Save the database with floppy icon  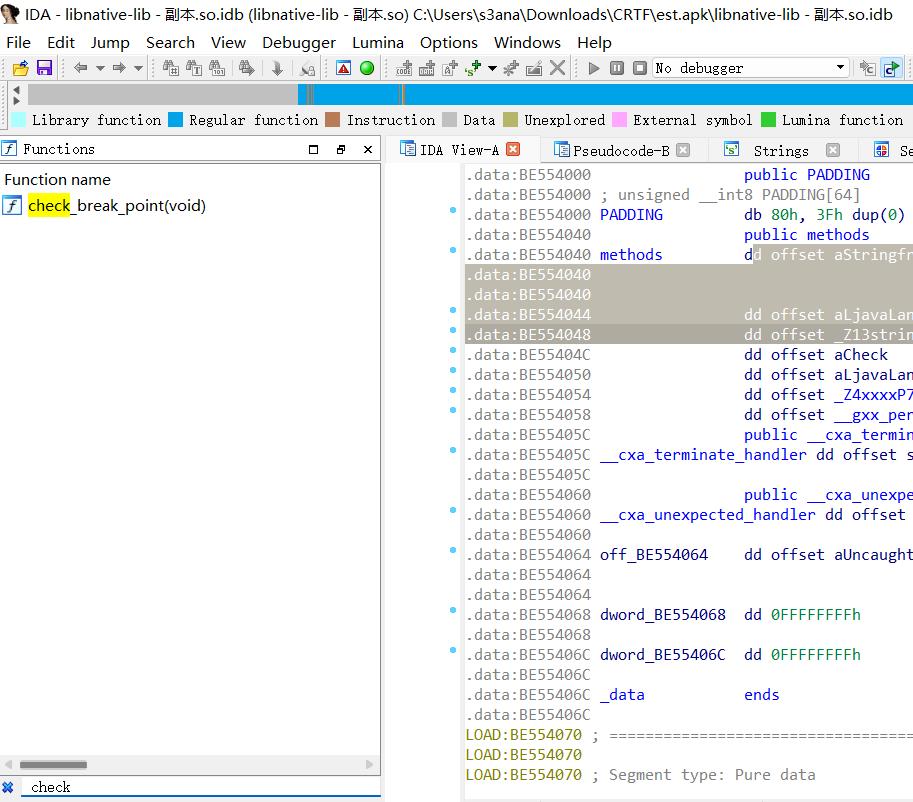(44, 68)
